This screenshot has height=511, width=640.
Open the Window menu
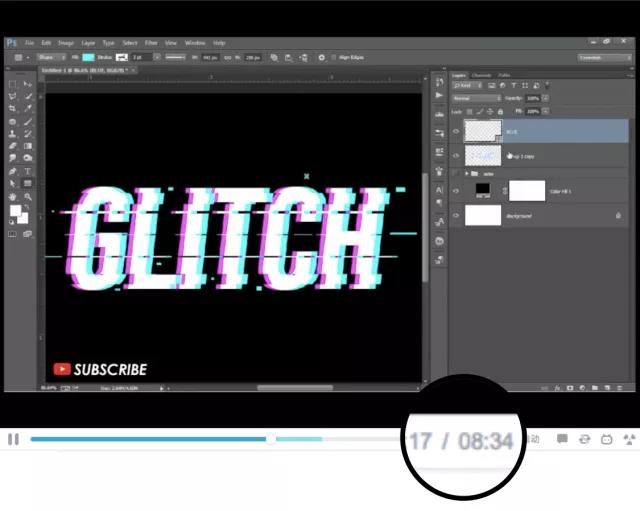[x=195, y=43]
